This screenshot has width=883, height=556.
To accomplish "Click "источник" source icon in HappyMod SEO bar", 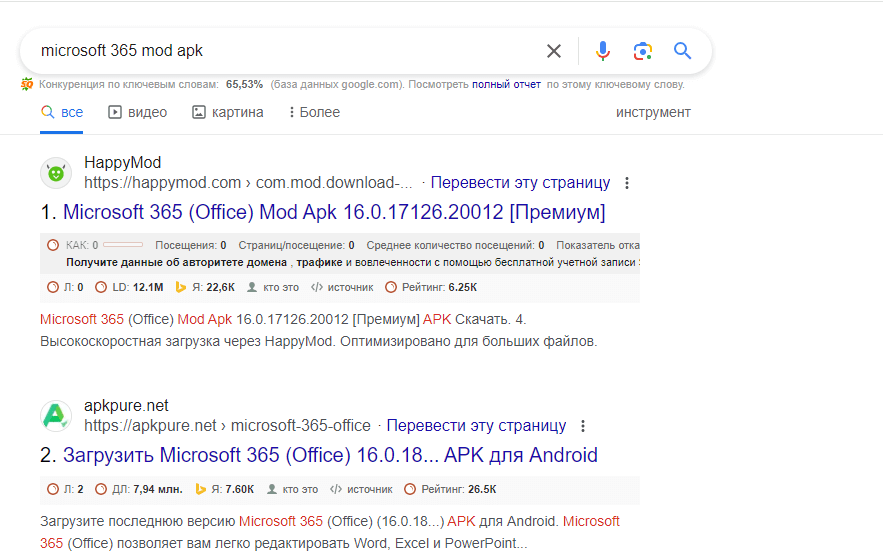I will (342, 287).
